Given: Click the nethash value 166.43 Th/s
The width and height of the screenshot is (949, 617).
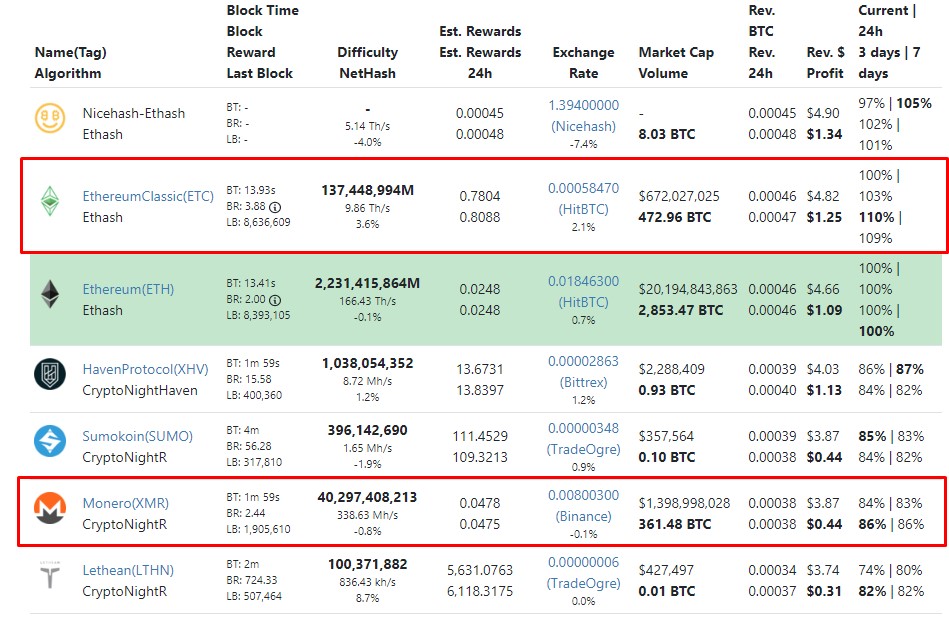Looking at the screenshot, I should pyautogui.click(x=367, y=301).
